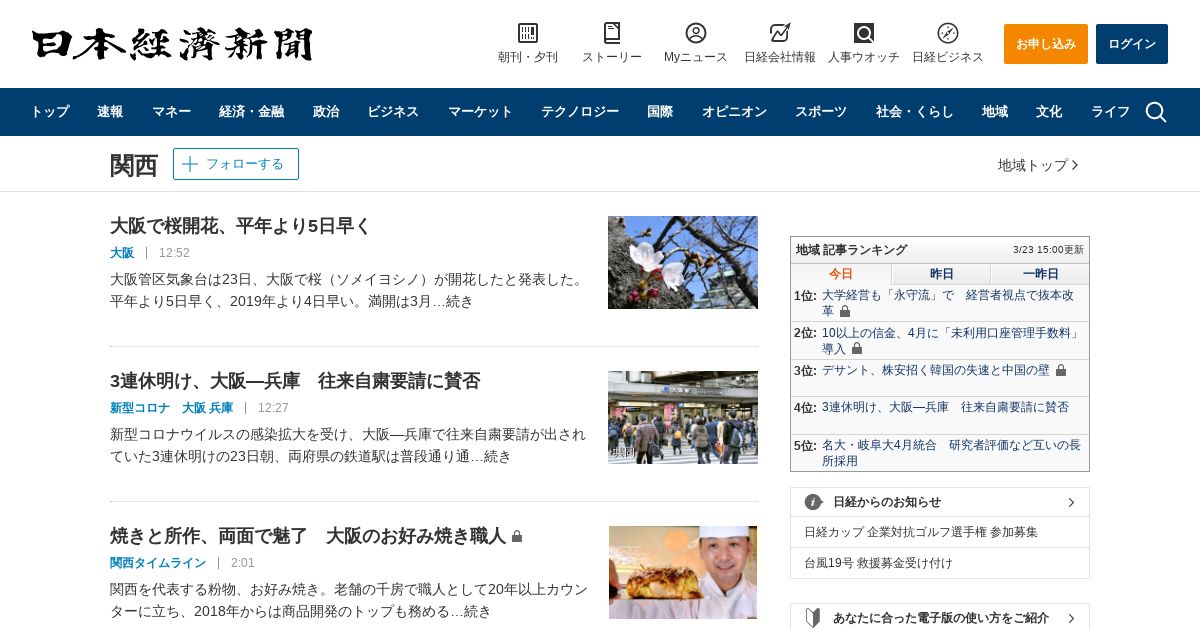Open the okonomiyaki chef photo thumbnail
This screenshot has width=1200, height=630.
[683, 572]
